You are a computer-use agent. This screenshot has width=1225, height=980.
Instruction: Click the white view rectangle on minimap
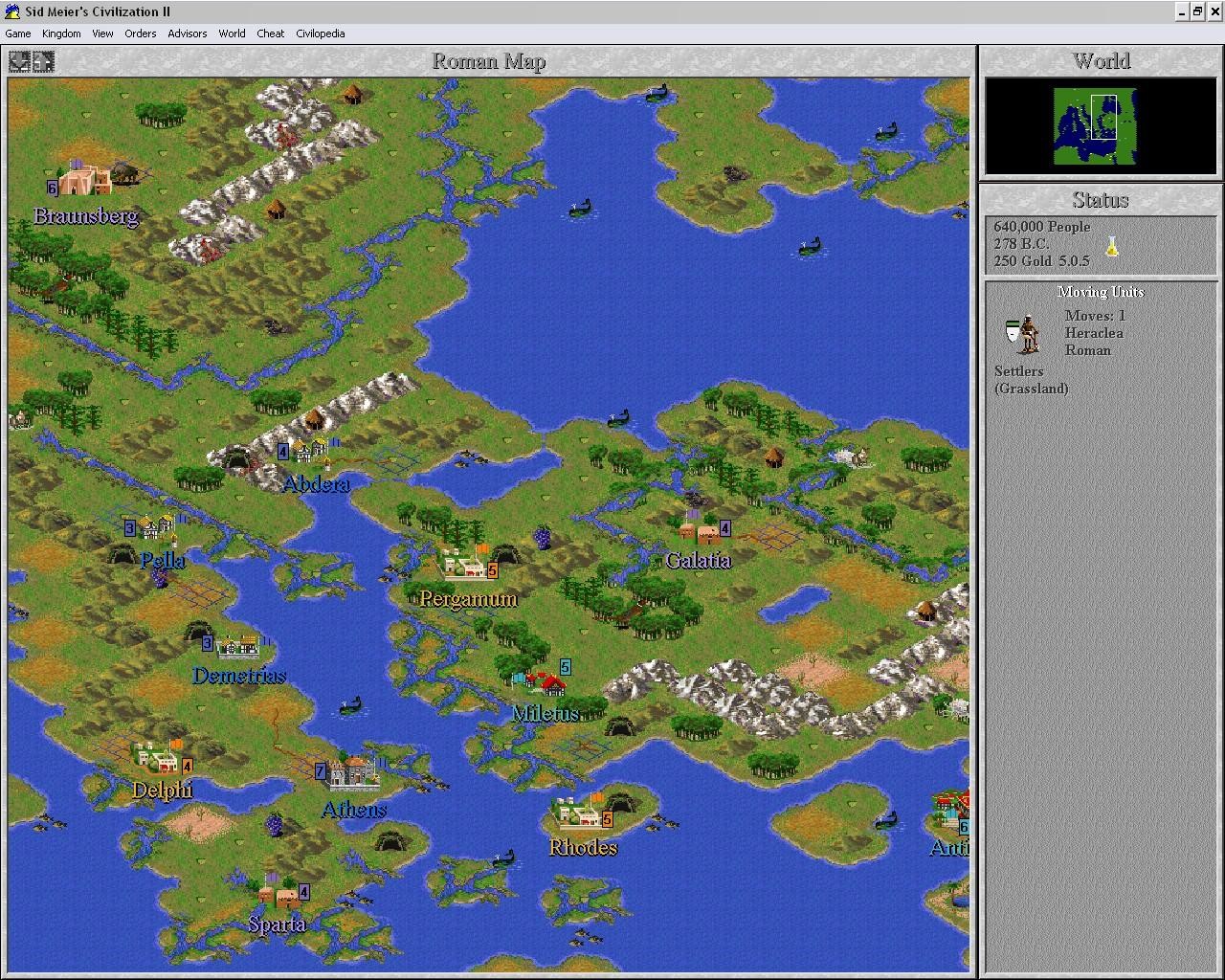click(1103, 117)
